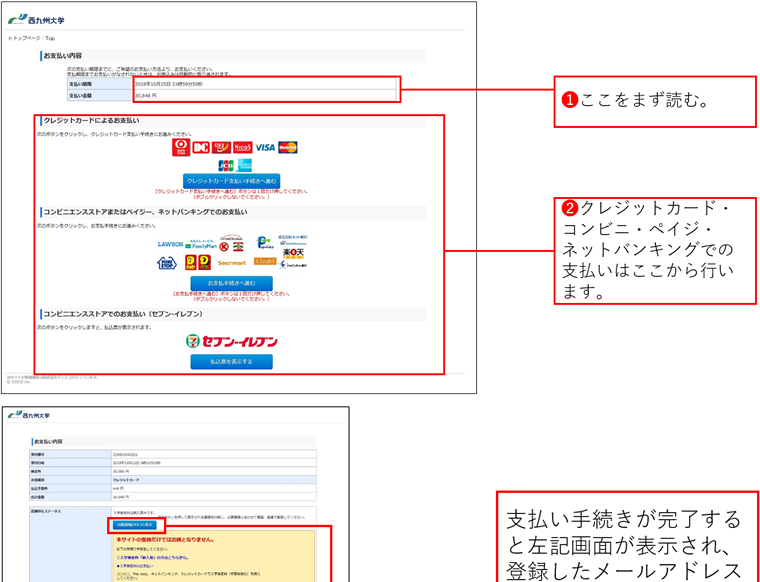
Task: Click the Japan Net Bank logo
Action: pyautogui.click(x=293, y=265)
